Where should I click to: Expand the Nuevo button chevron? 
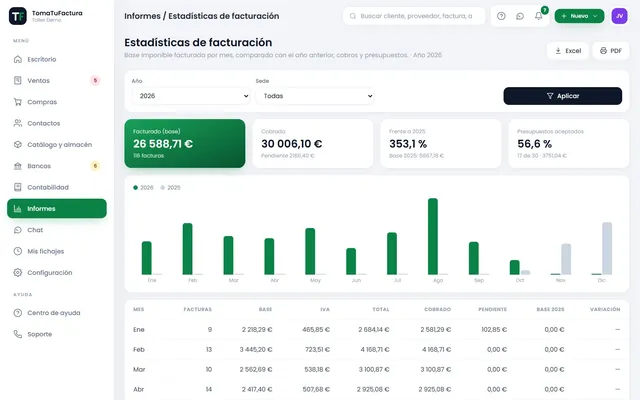click(x=595, y=16)
